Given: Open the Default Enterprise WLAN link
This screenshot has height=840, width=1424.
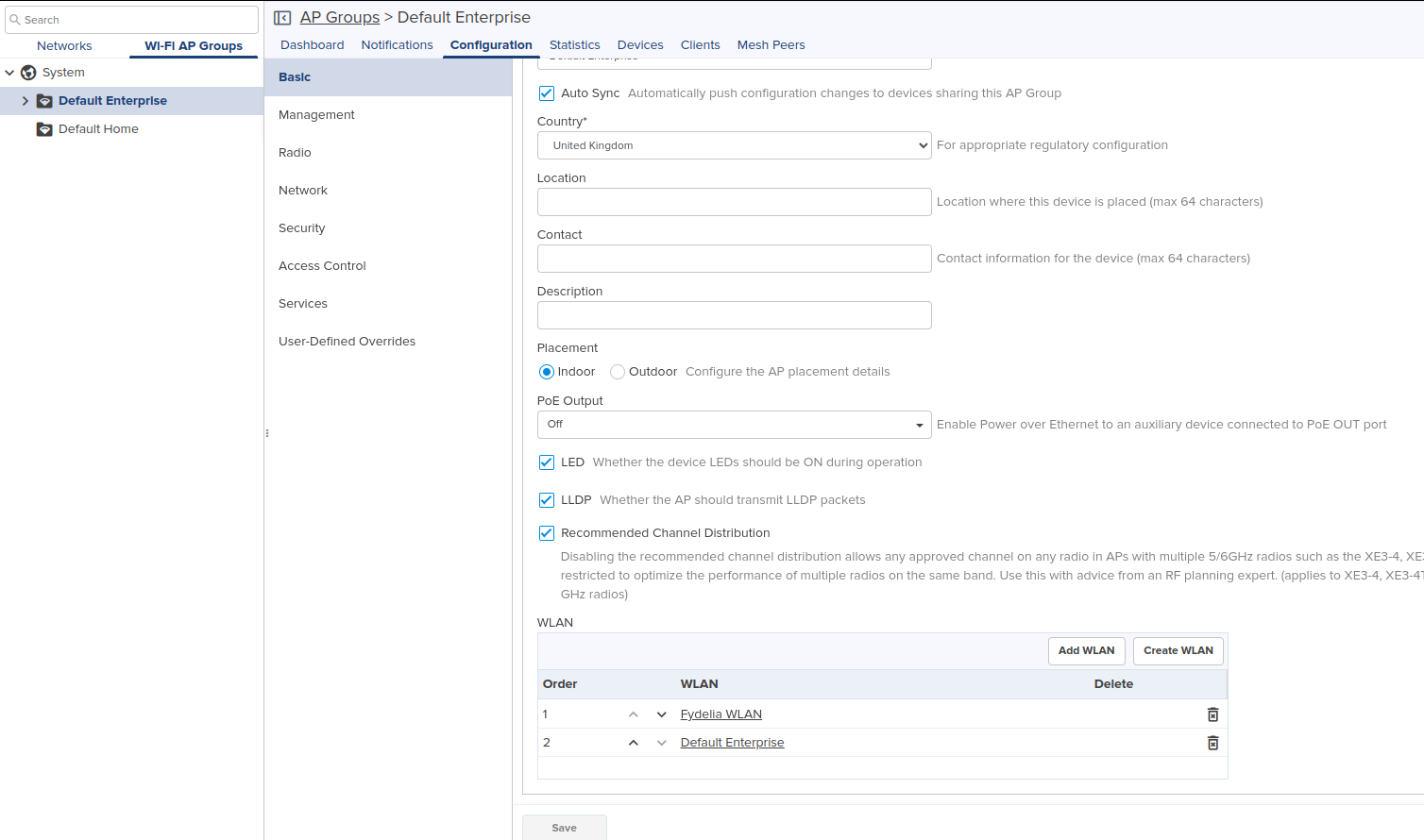Looking at the screenshot, I should (732, 743).
